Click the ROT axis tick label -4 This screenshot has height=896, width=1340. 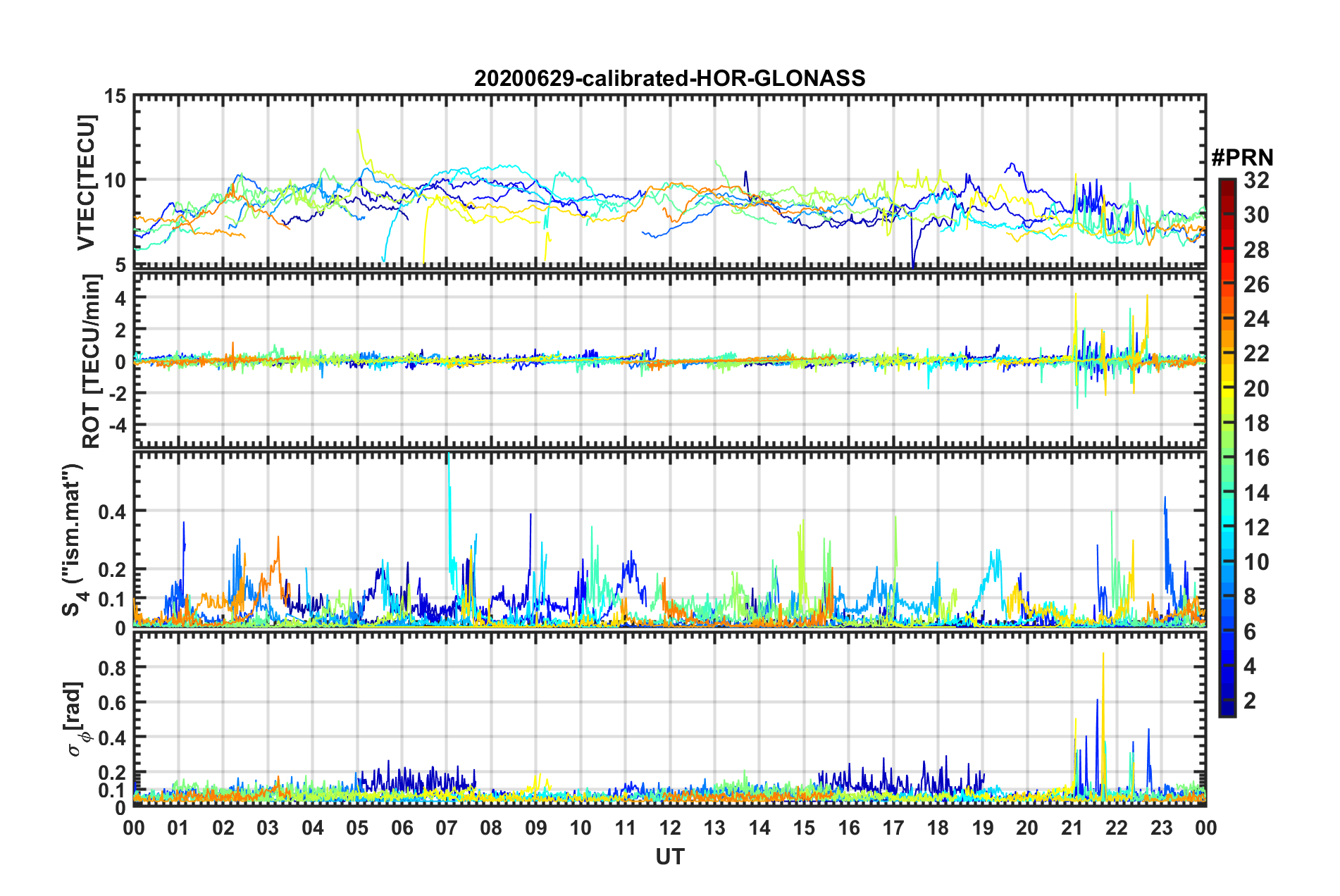(x=118, y=426)
